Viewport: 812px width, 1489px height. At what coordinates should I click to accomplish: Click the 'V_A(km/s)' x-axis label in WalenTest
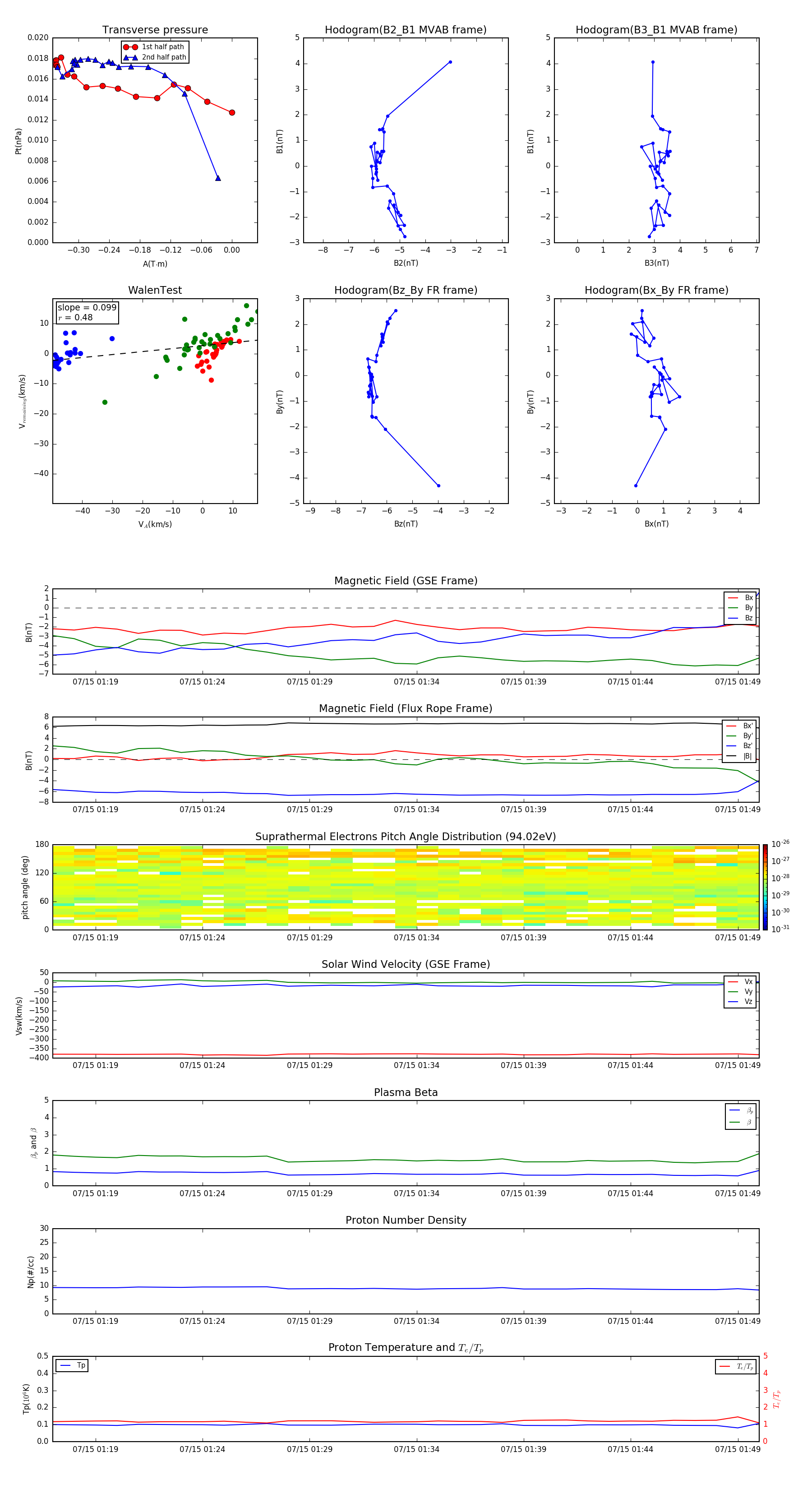pos(155,524)
